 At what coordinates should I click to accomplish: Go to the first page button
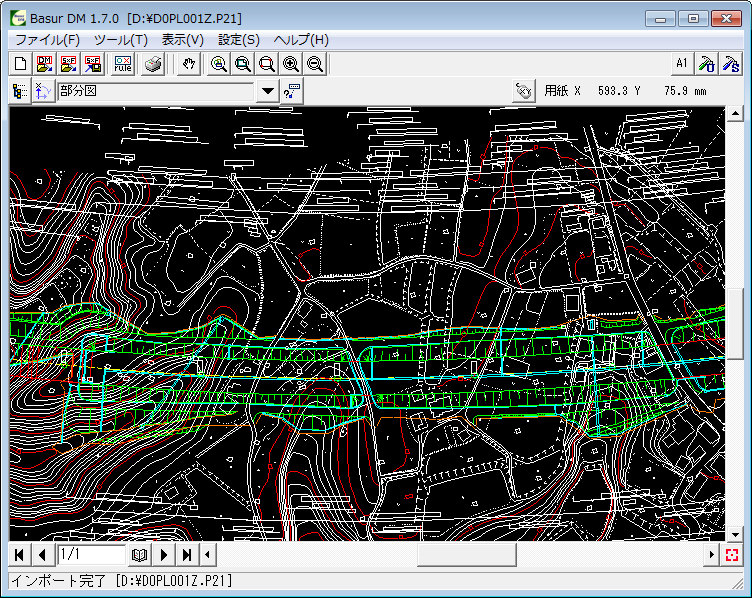(x=20, y=555)
